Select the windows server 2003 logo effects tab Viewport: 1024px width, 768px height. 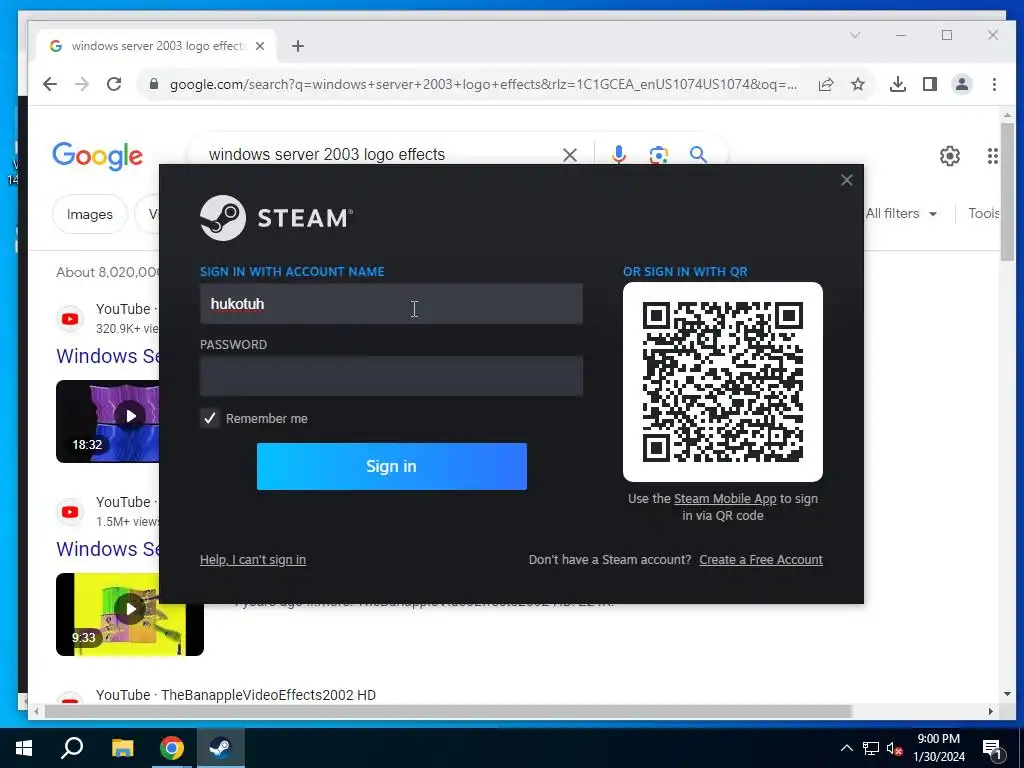[x=157, y=46]
